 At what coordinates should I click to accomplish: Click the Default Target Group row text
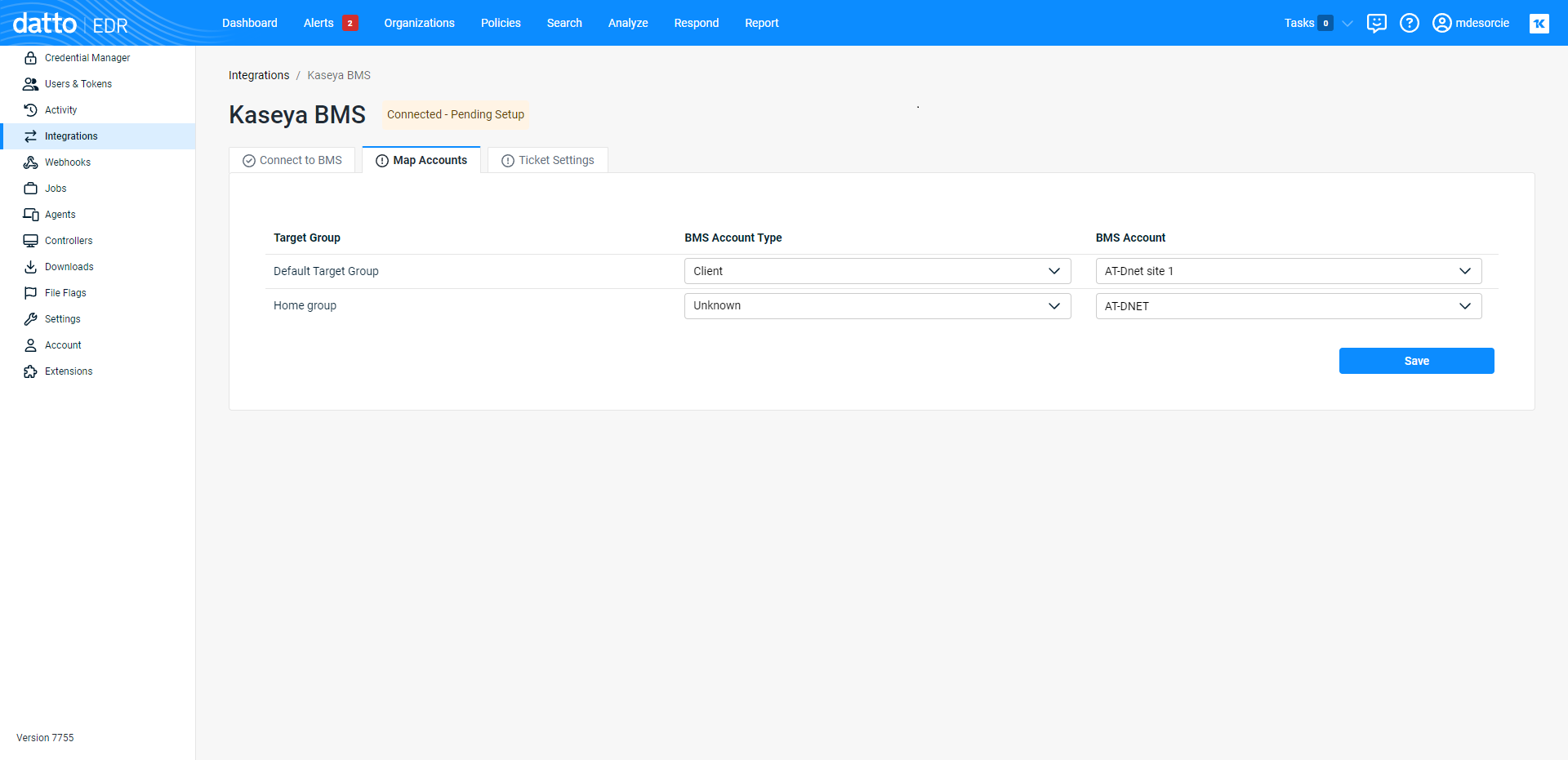point(326,271)
